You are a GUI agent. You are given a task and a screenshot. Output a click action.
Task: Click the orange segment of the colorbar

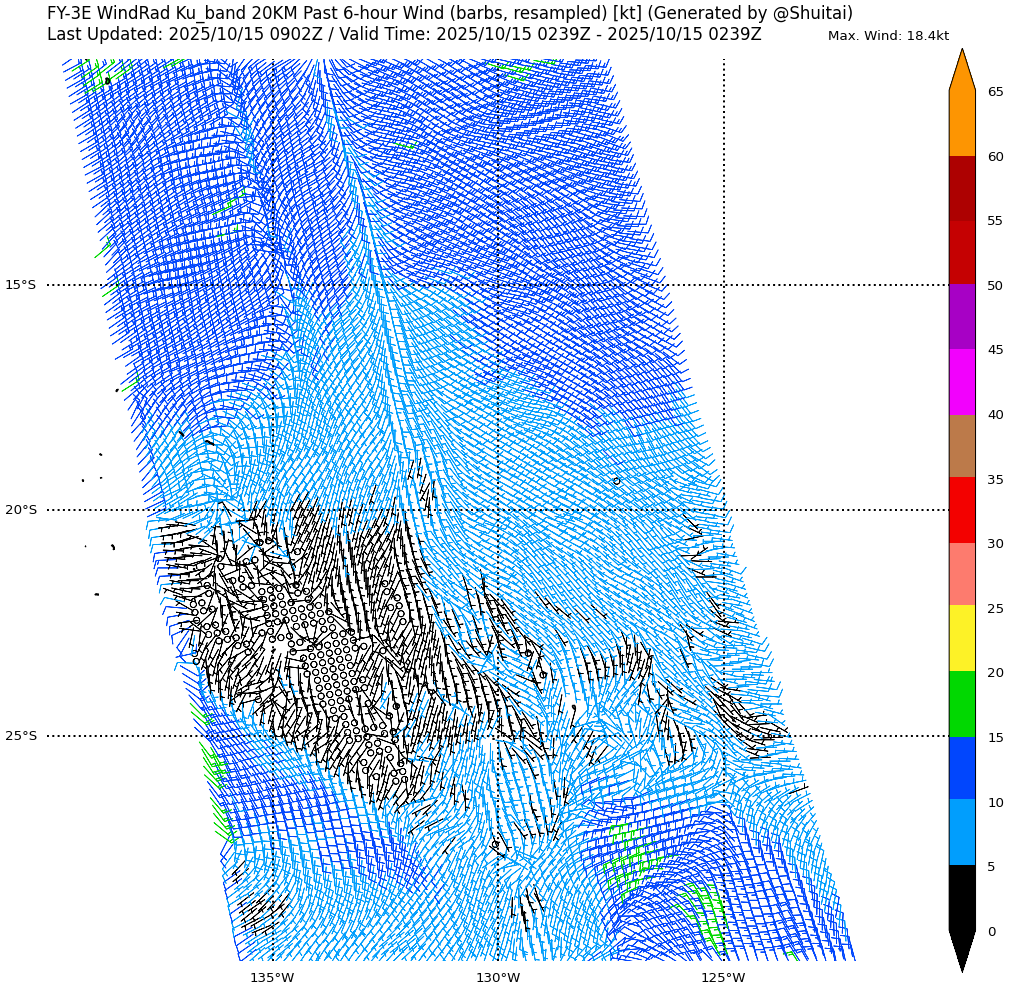tap(961, 122)
